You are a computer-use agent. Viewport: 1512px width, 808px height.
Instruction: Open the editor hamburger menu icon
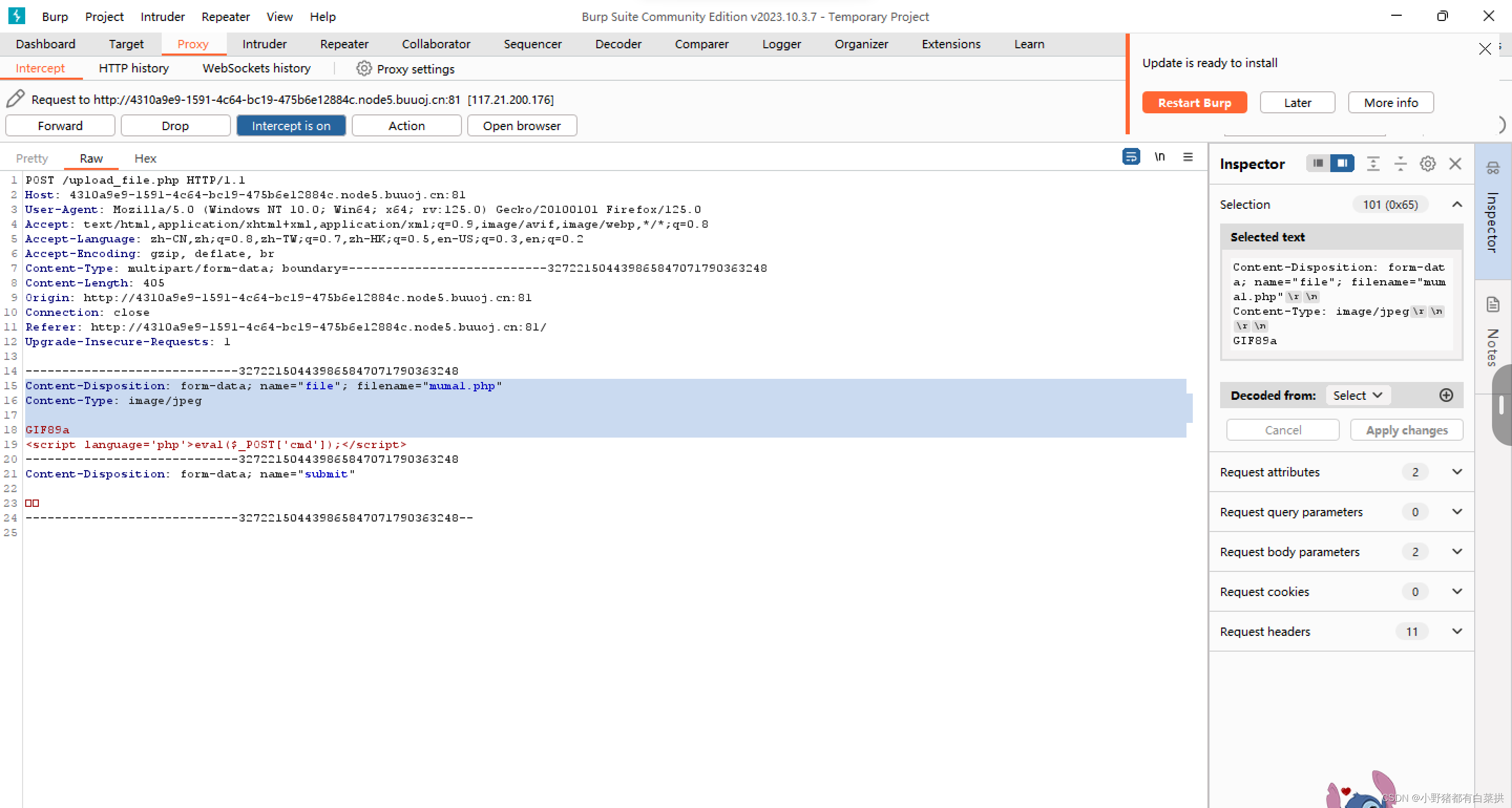tap(1188, 157)
